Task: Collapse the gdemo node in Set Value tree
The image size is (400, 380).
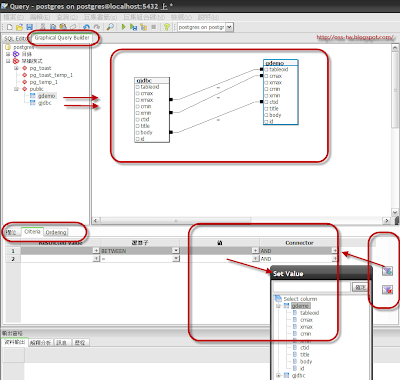Action: [x=278, y=306]
